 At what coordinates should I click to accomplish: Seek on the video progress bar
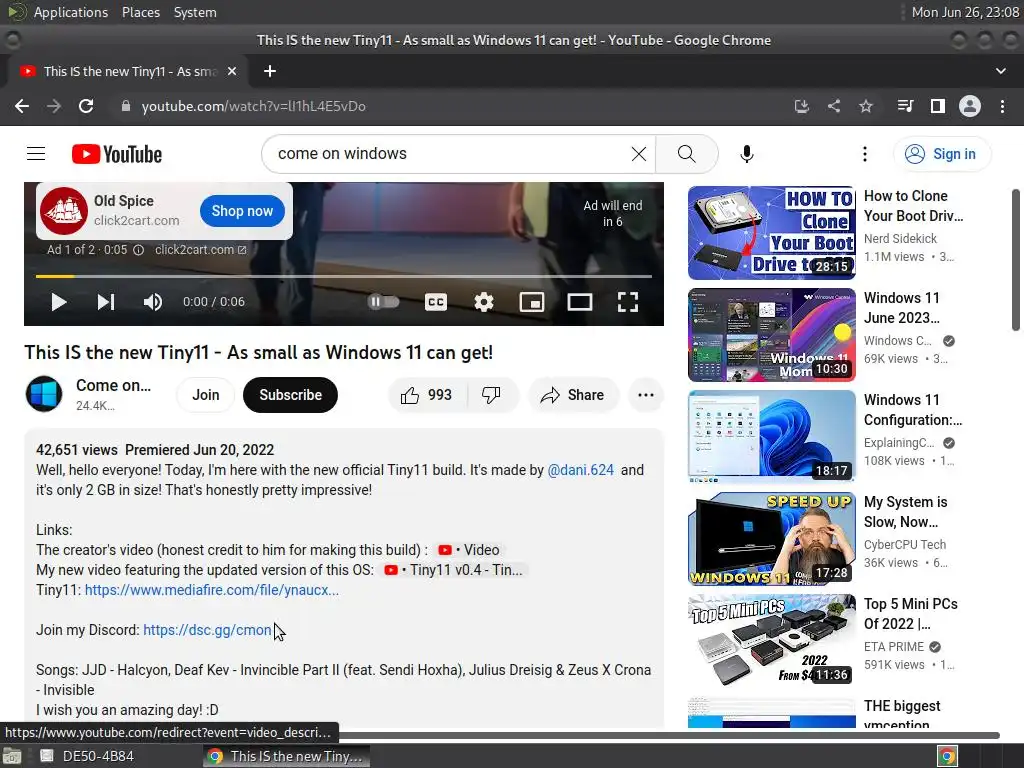tap(344, 276)
